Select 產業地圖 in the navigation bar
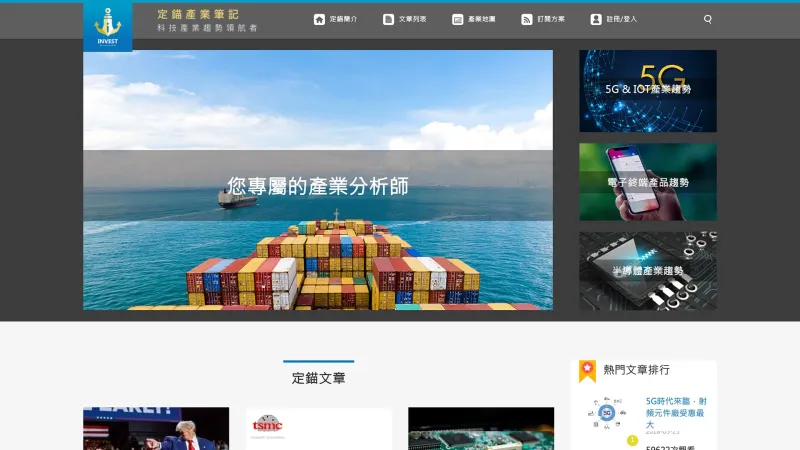This screenshot has height=450, width=800. point(481,19)
